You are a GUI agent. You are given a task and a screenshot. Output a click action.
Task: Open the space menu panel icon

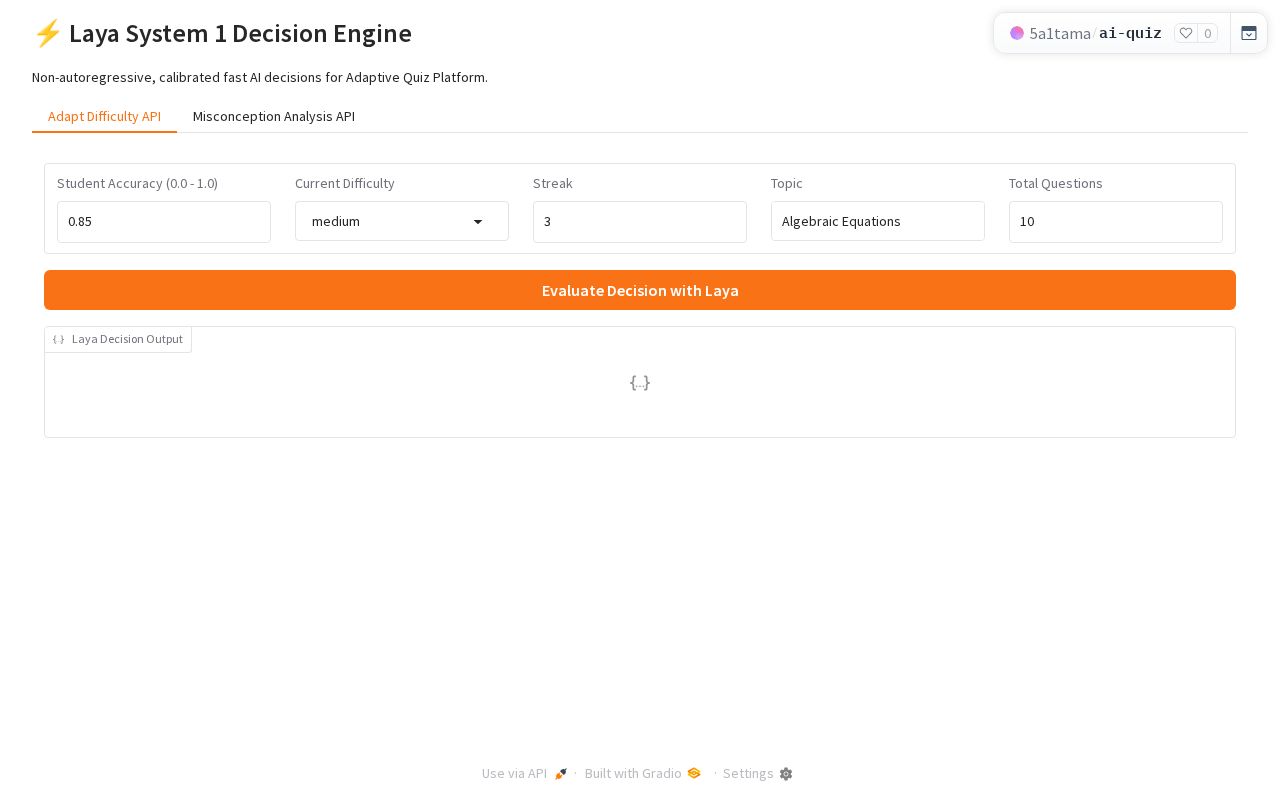(1249, 33)
